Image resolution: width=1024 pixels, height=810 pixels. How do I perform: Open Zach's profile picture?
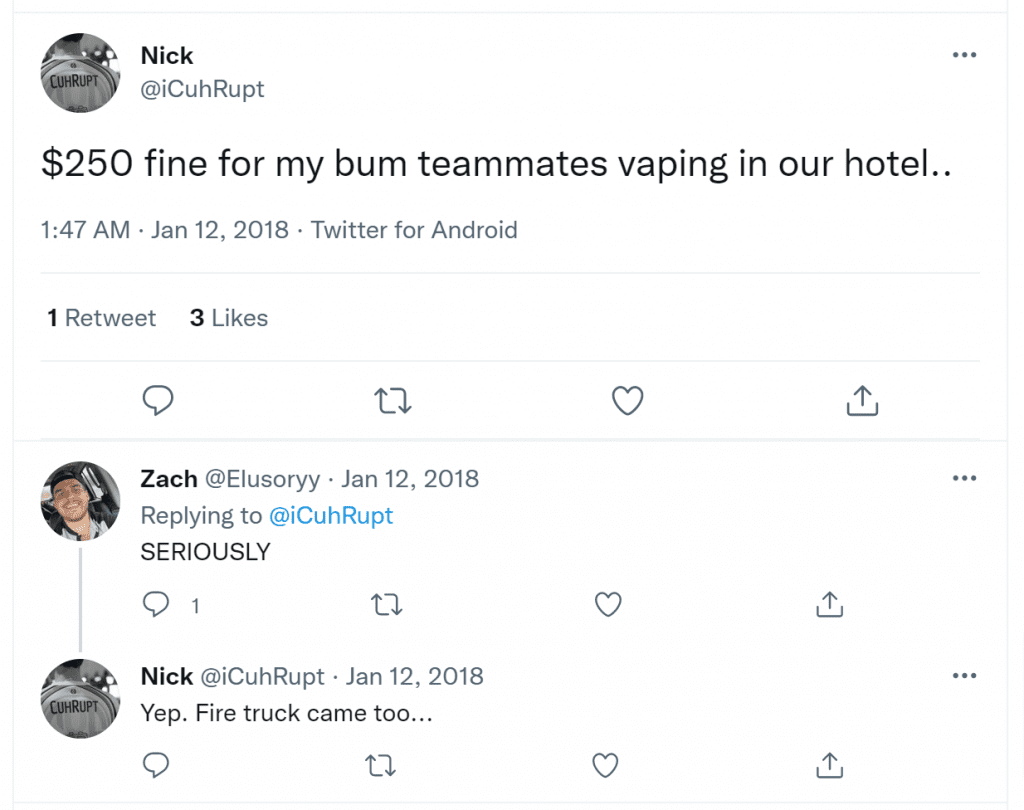click(x=80, y=501)
